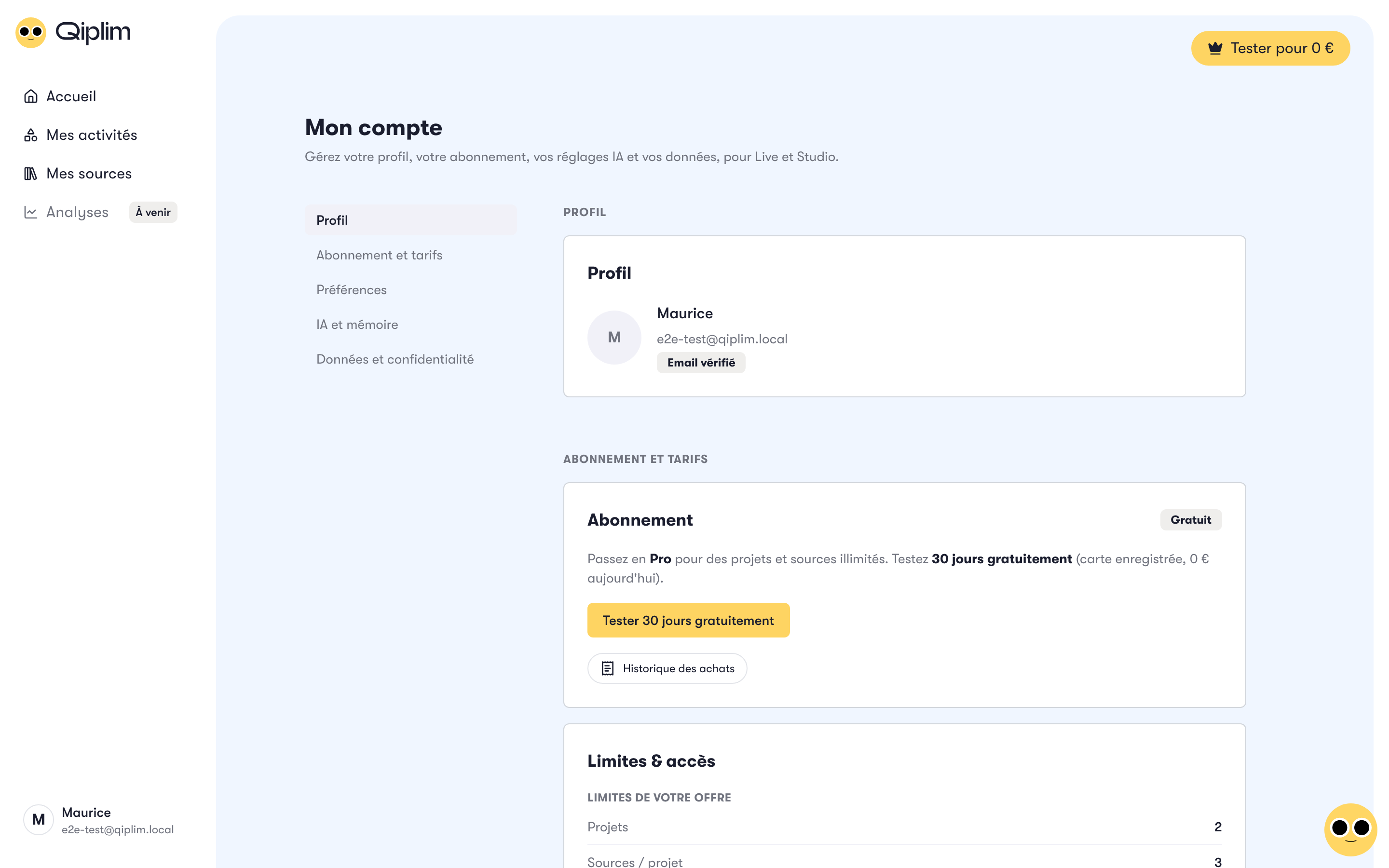Open Historique des achats
The height and width of the screenshot is (868, 1389).
coord(667,668)
